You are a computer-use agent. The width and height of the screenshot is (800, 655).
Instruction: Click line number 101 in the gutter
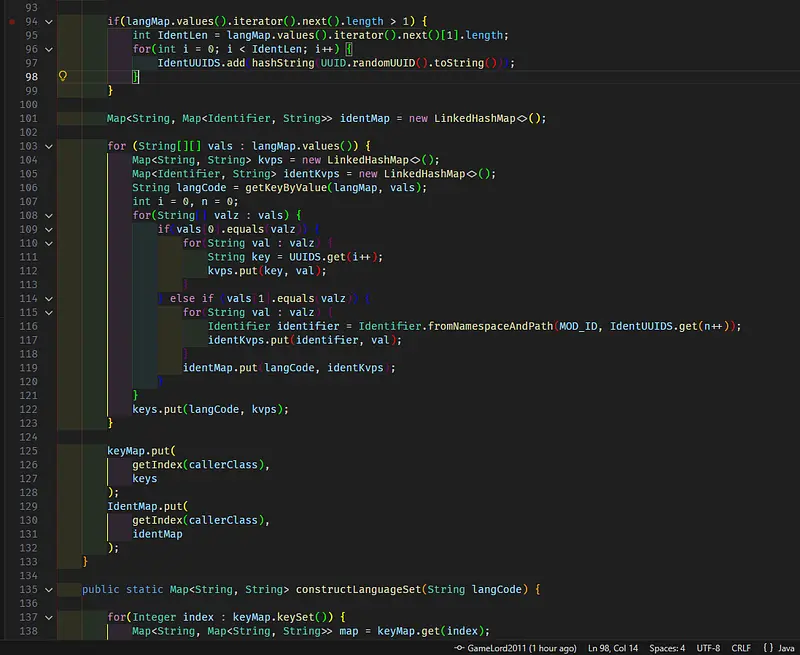pos(27,118)
